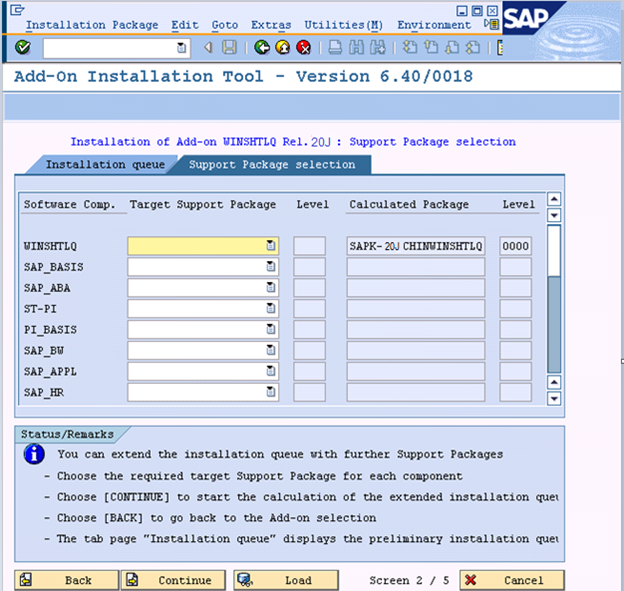Open value help for PI_BASIS target package
Viewport: 624px width, 591px height.
tap(271, 329)
